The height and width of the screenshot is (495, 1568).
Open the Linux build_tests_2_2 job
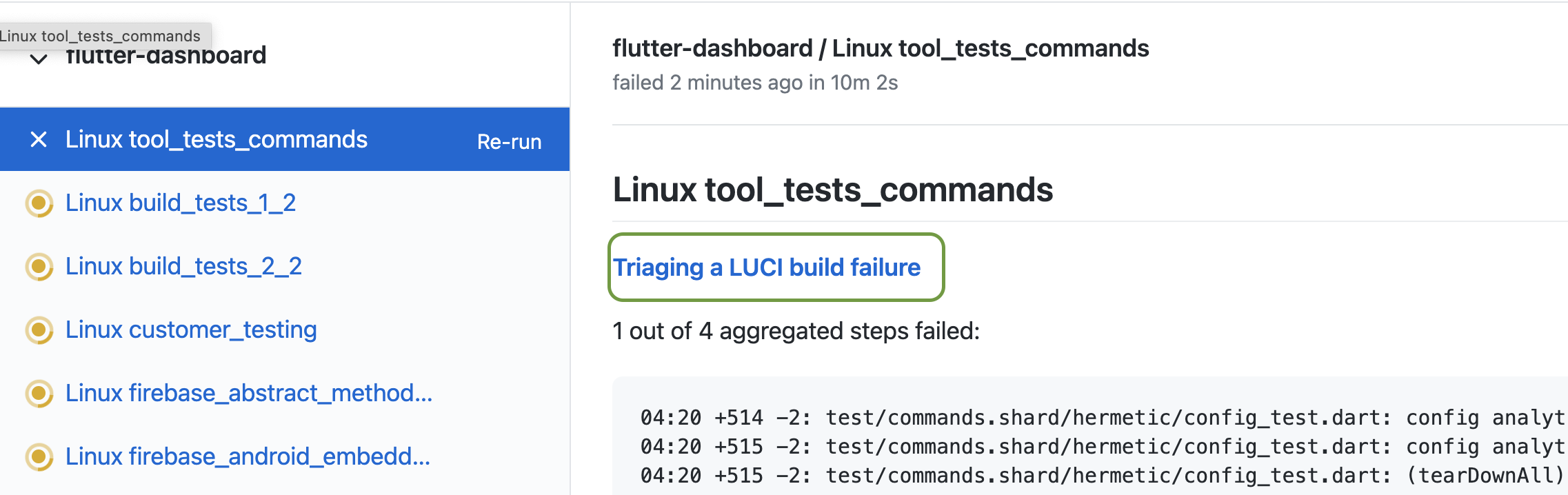183,266
